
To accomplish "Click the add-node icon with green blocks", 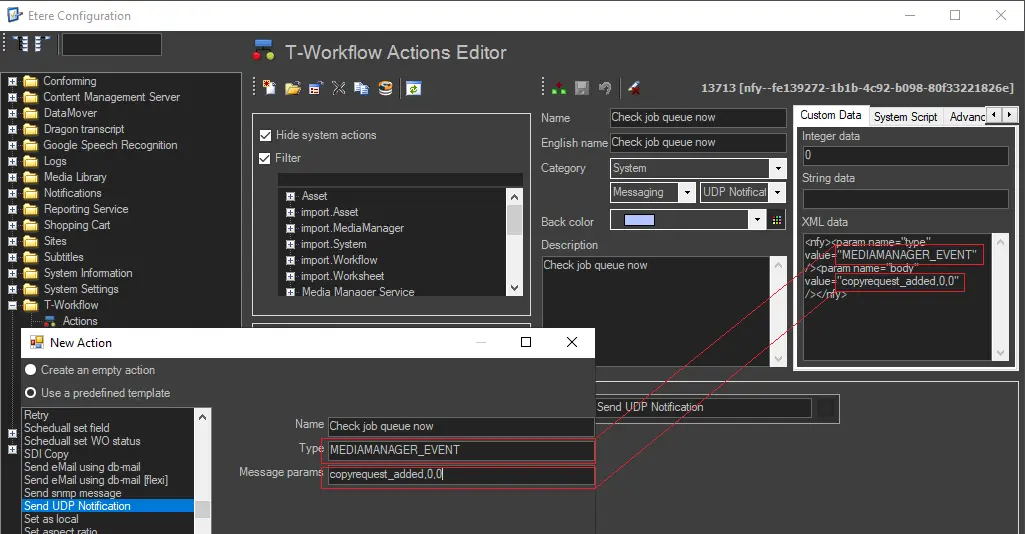I will click(x=558, y=88).
